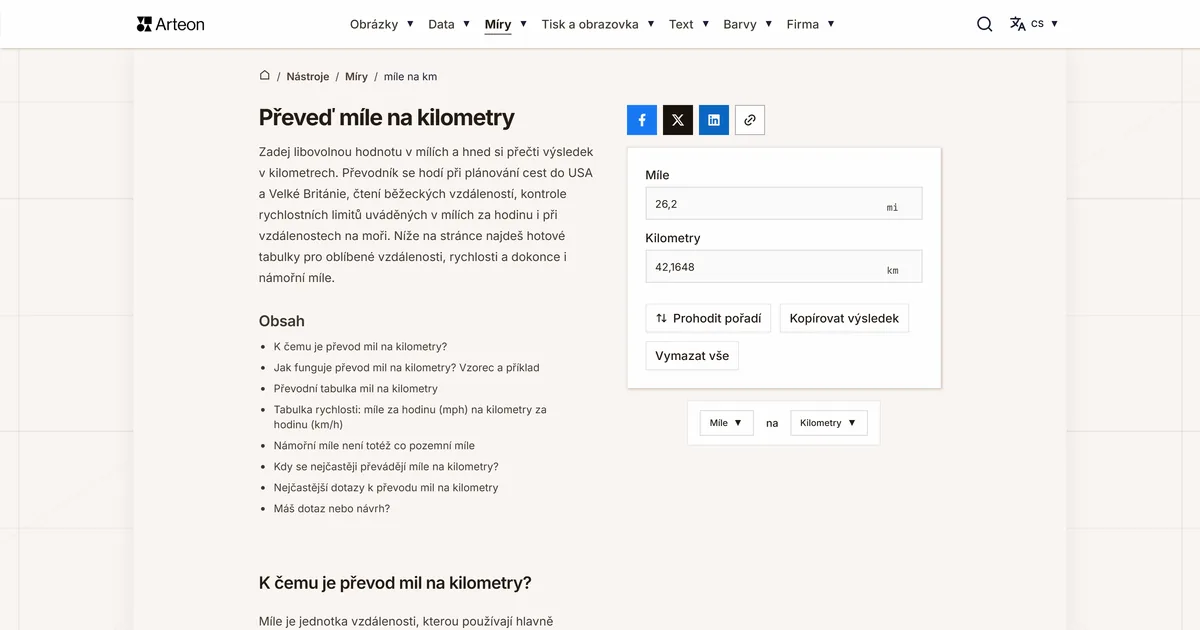The image size is (1200, 630).
Task: Expand the Firma menu
Action: 811,24
